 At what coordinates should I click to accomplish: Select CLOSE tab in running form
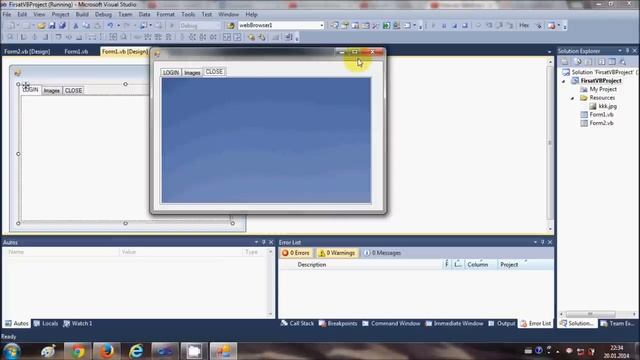pyautogui.click(x=214, y=72)
